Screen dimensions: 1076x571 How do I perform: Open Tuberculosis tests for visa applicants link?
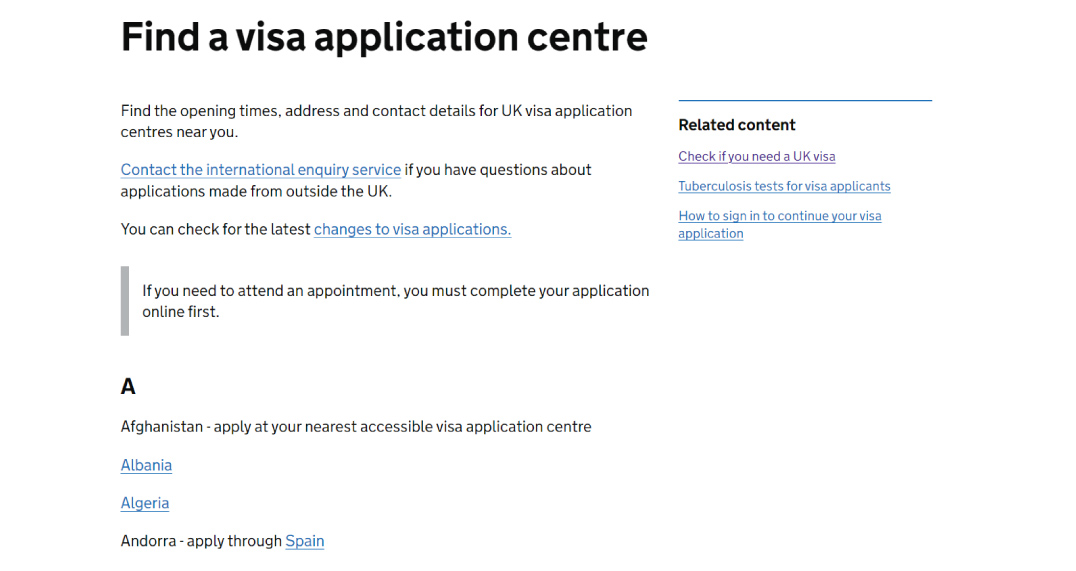click(x=784, y=186)
